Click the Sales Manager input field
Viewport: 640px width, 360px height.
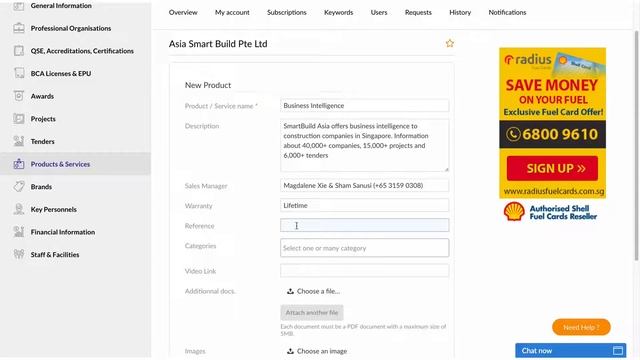(364, 185)
